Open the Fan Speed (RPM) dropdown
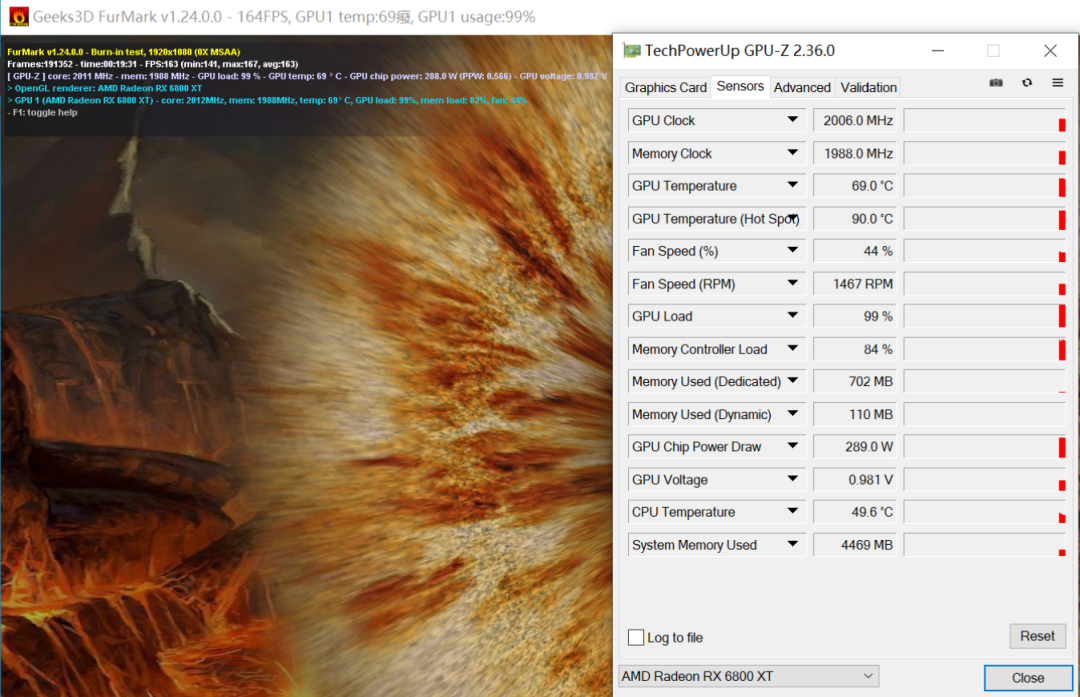The width and height of the screenshot is (1080, 697). click(793, 283)
